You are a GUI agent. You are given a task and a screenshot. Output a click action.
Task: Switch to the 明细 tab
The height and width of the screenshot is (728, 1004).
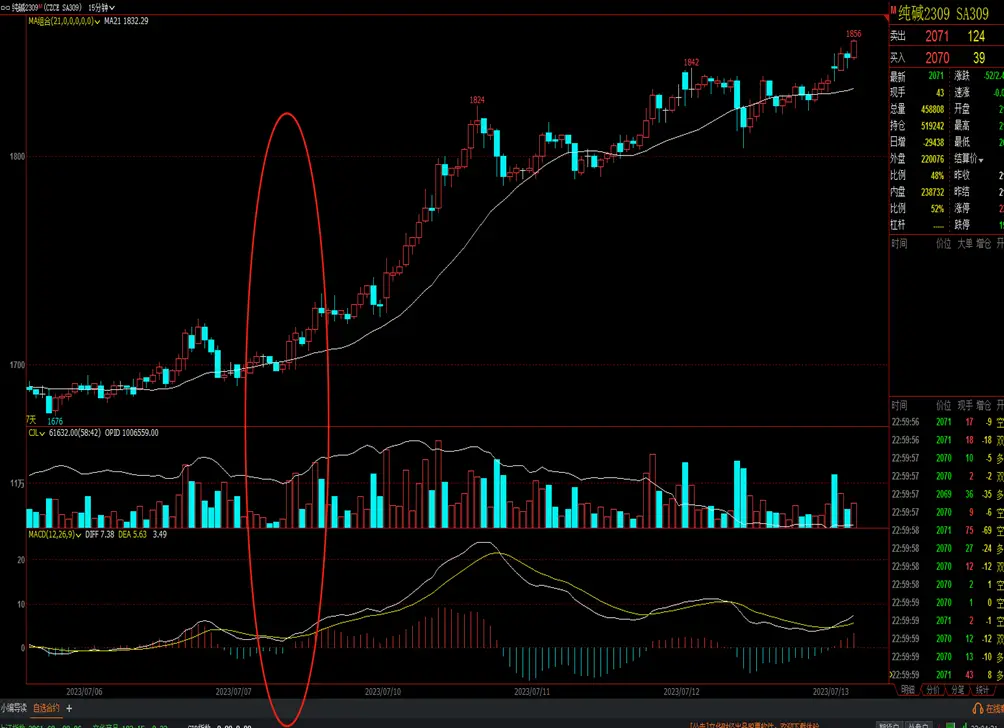[907, 690]
